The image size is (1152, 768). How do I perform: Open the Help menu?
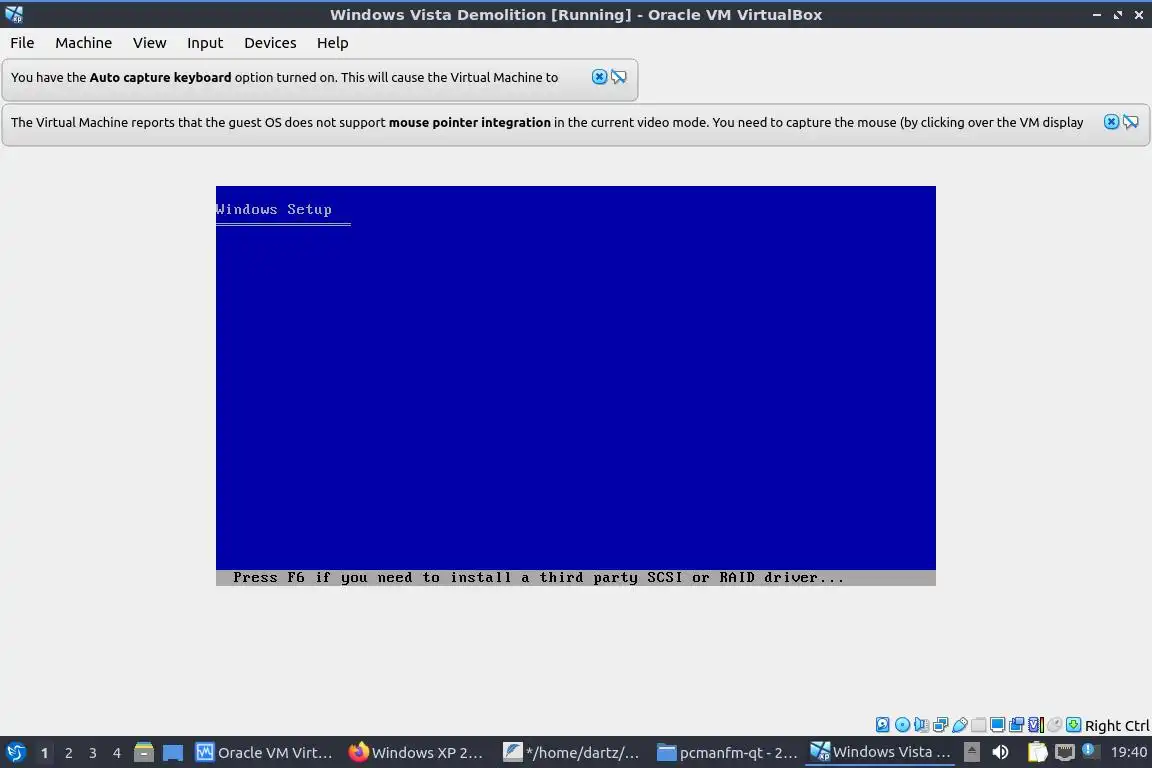point(333,43)
